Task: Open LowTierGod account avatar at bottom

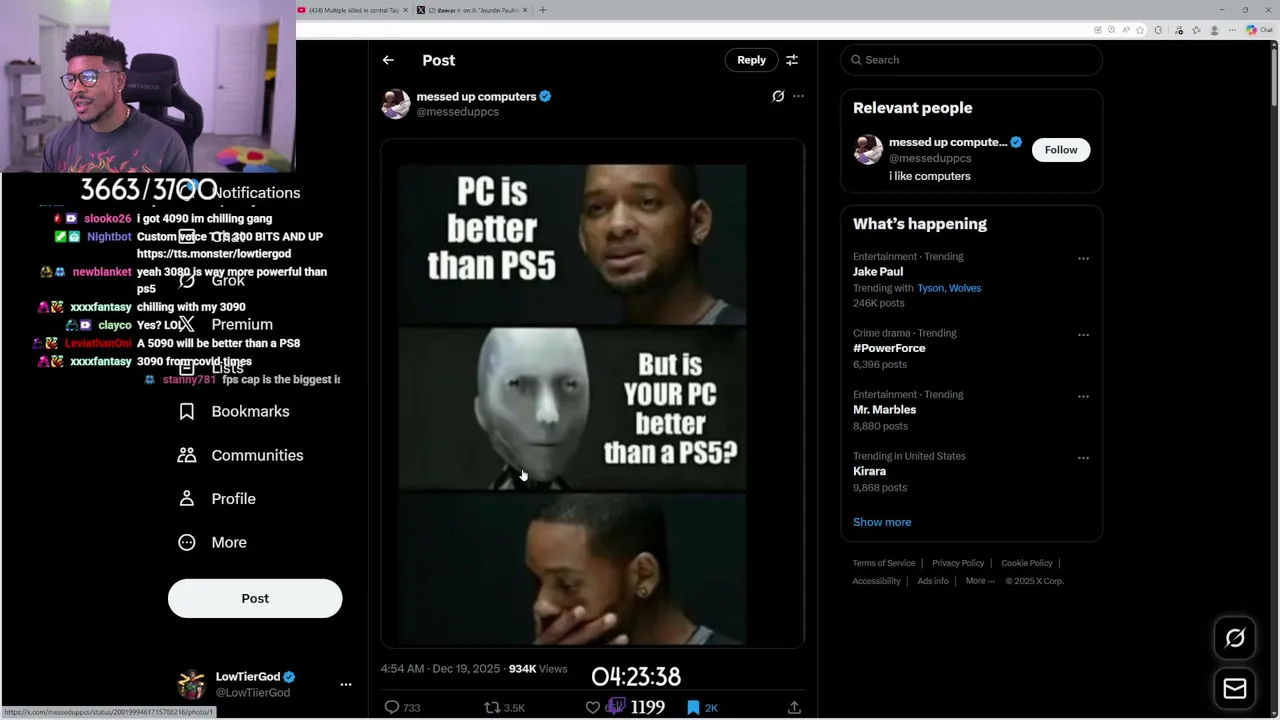Action: point(191,684)
